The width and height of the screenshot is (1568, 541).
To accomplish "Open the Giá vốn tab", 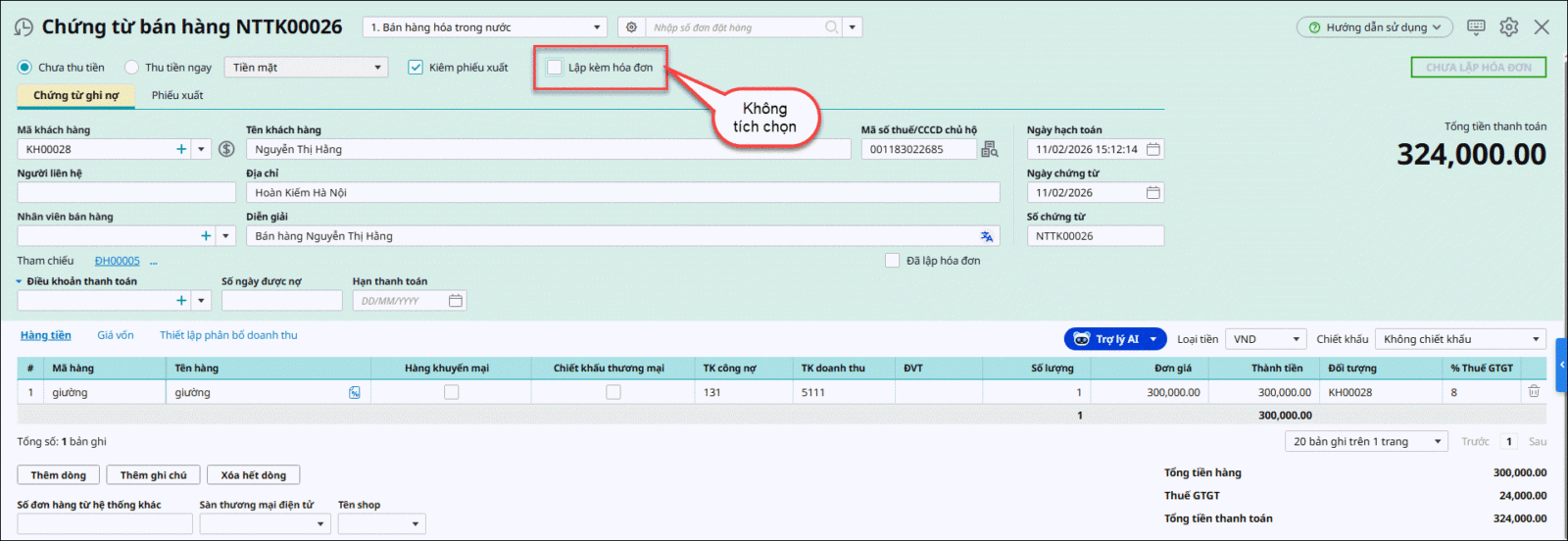I will tap(116, 335).
